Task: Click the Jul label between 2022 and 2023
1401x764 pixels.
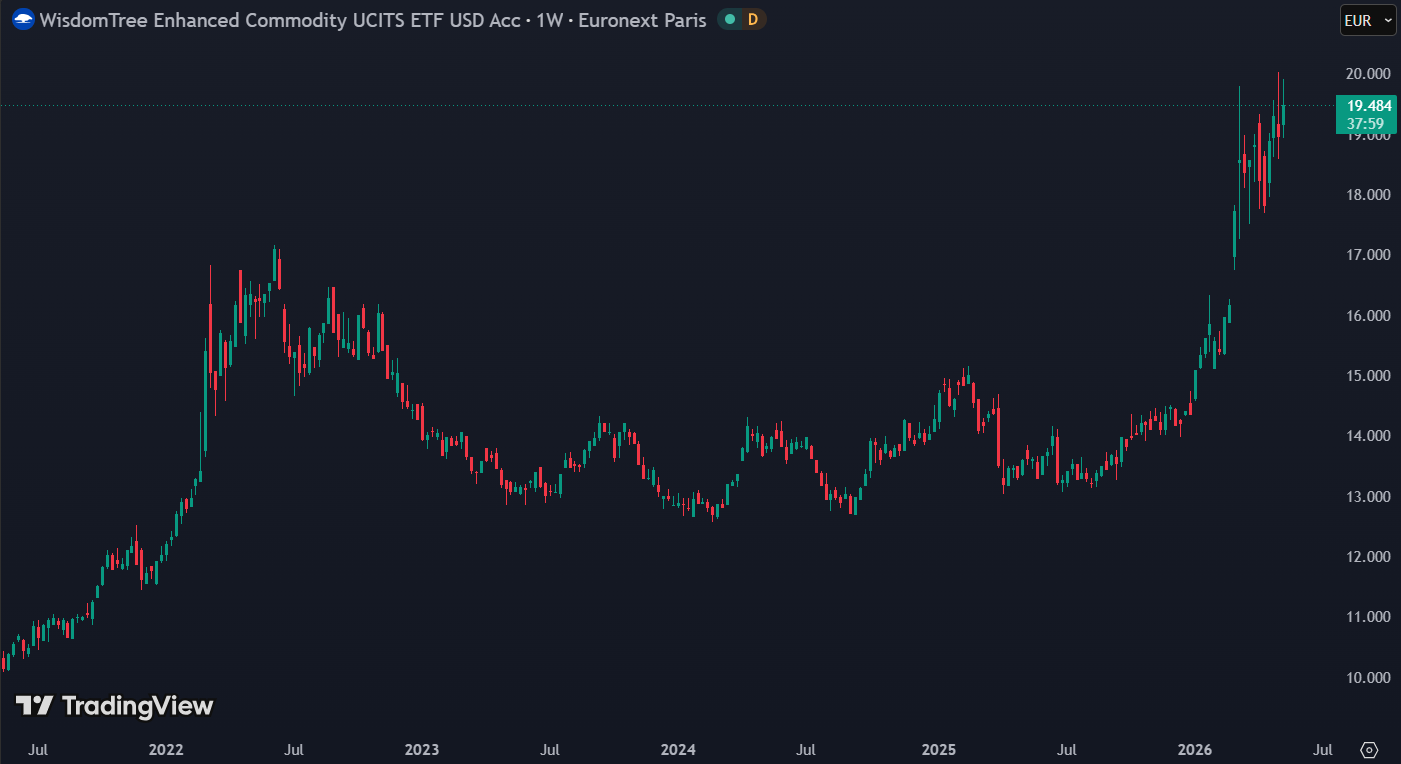Action: pos(294,750)
